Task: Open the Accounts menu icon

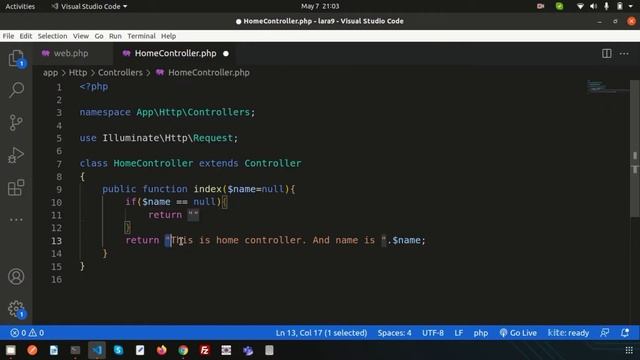Action: click(x=16, y=277)
